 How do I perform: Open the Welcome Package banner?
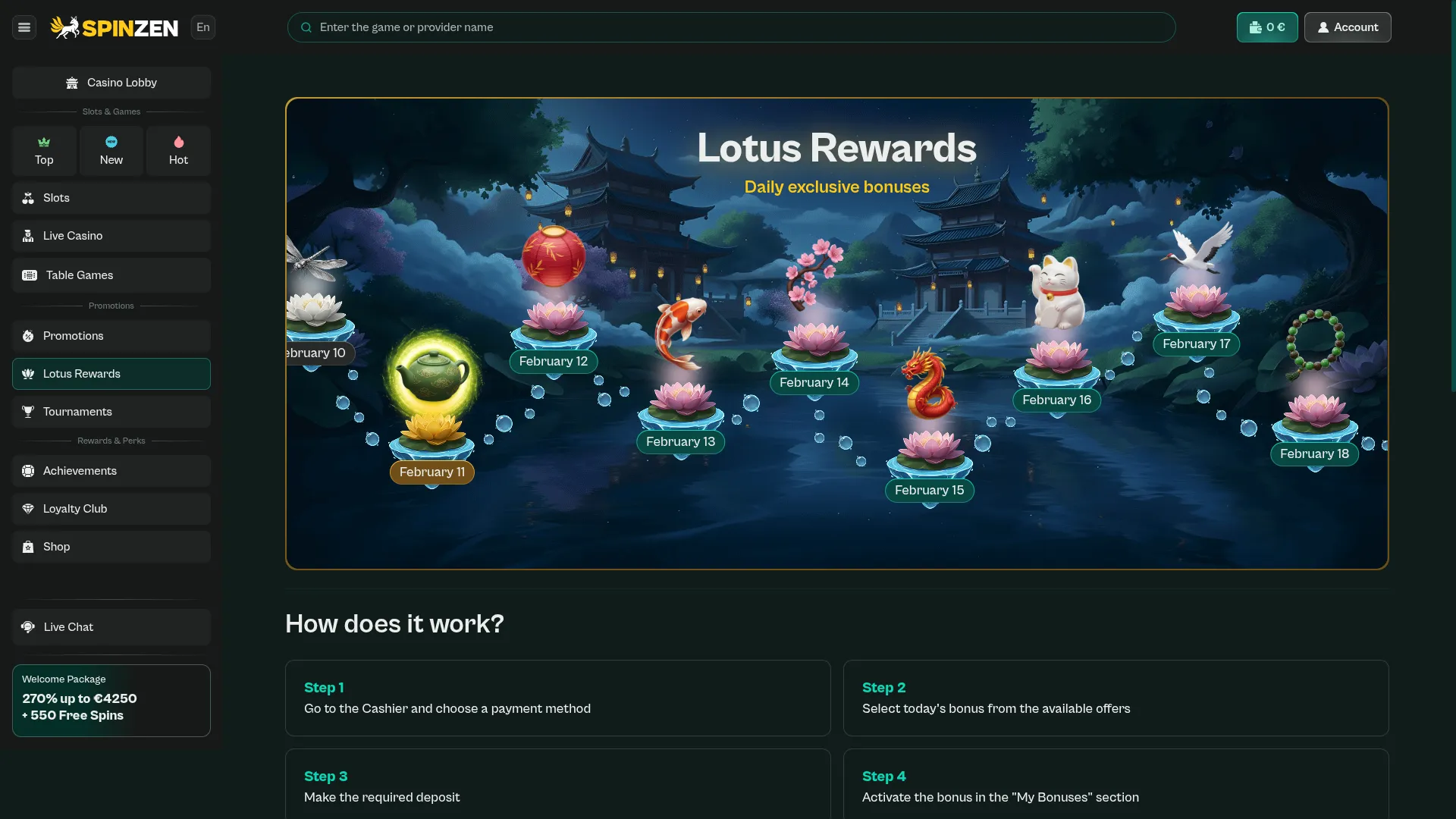coord(111,701)
